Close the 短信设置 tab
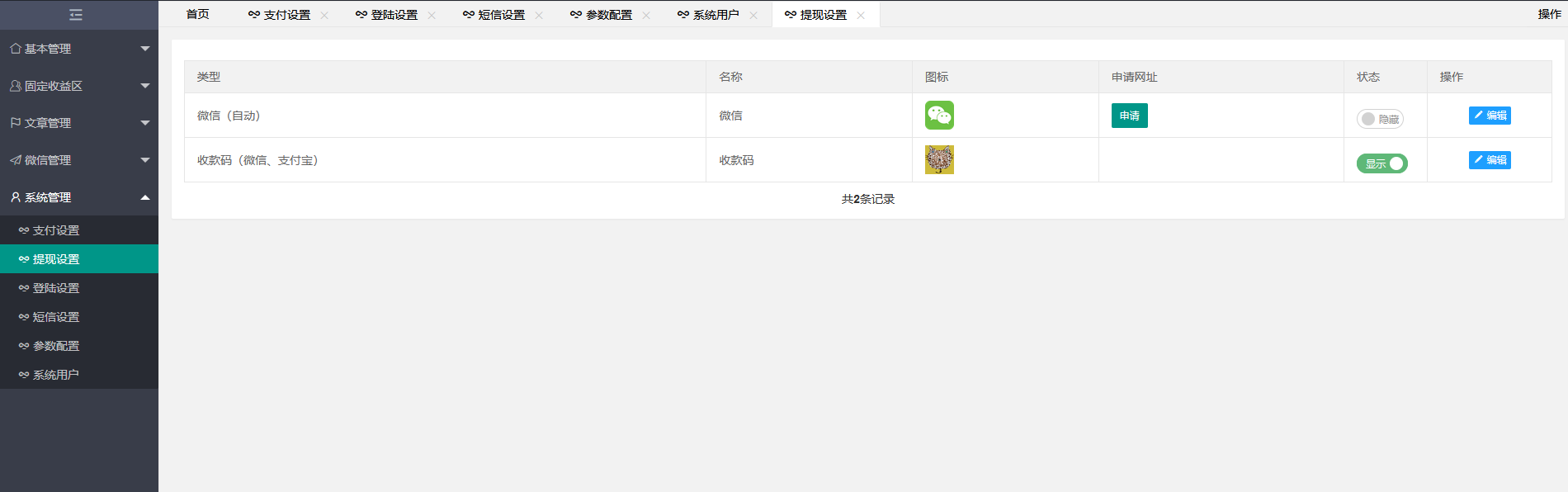1568x492 pixels. pyautogui.click(x=539, y=16)
